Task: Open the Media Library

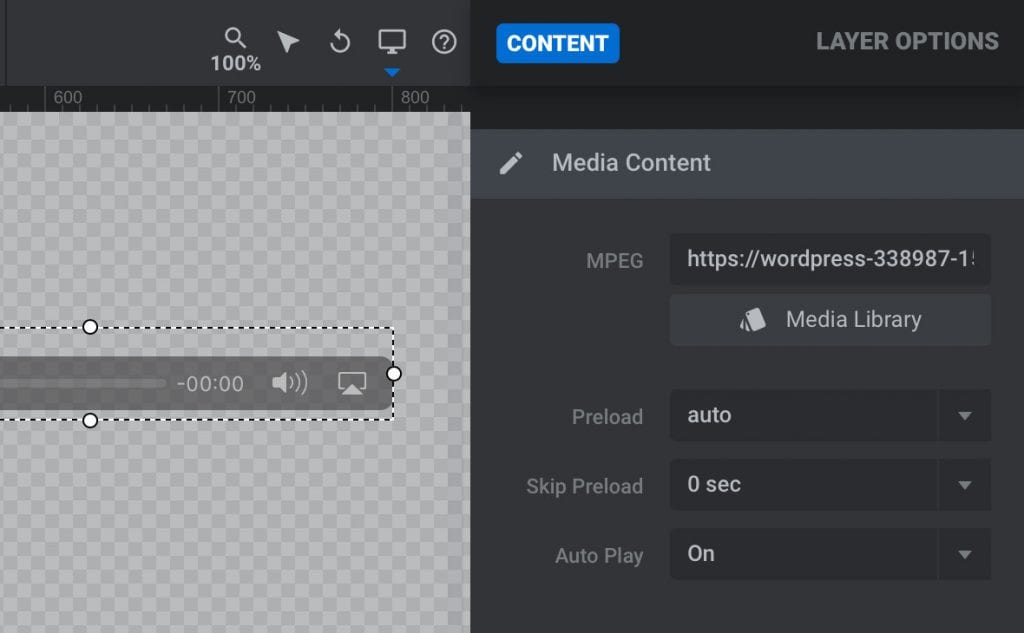Action: [830, 319]
